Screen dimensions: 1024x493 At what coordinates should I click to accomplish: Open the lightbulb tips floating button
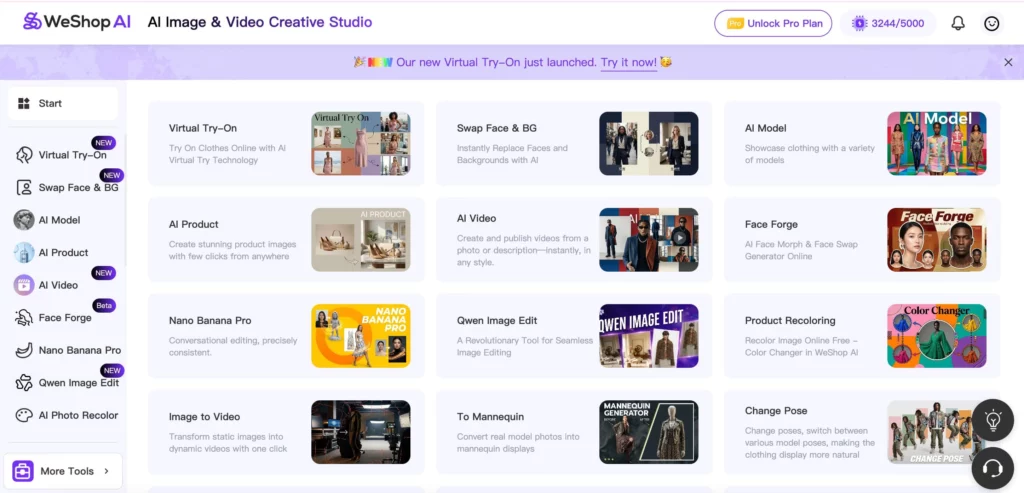click(993, 420)
